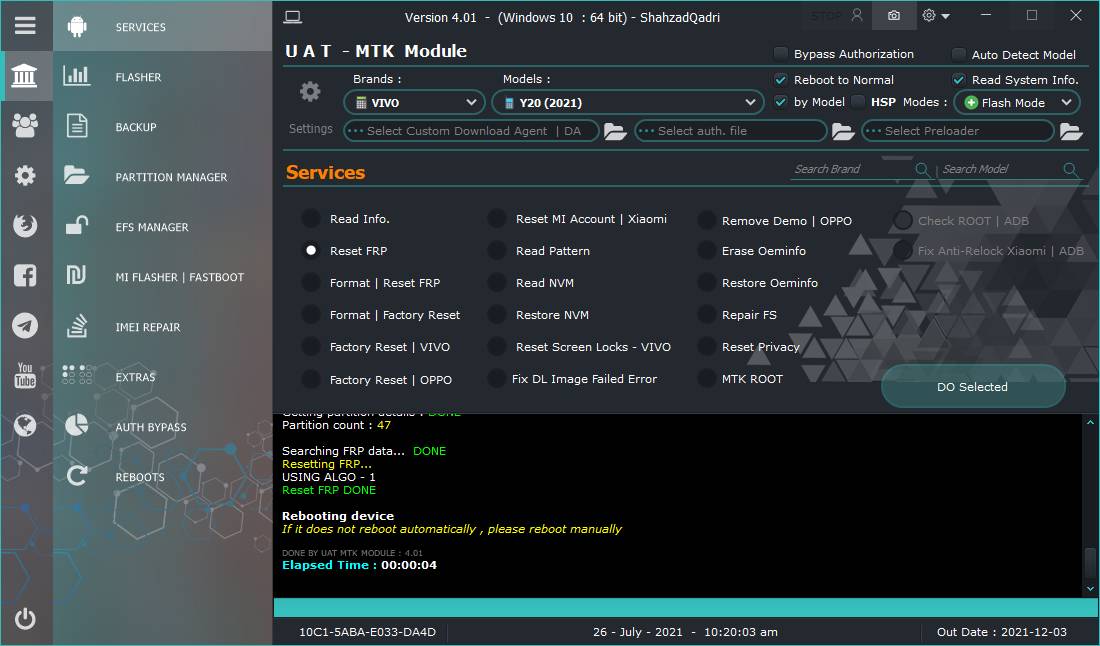Click the log scrollbar up arrow
Image resolution: width=1100 pixels, height=646 pixels.
[1090, 422]
